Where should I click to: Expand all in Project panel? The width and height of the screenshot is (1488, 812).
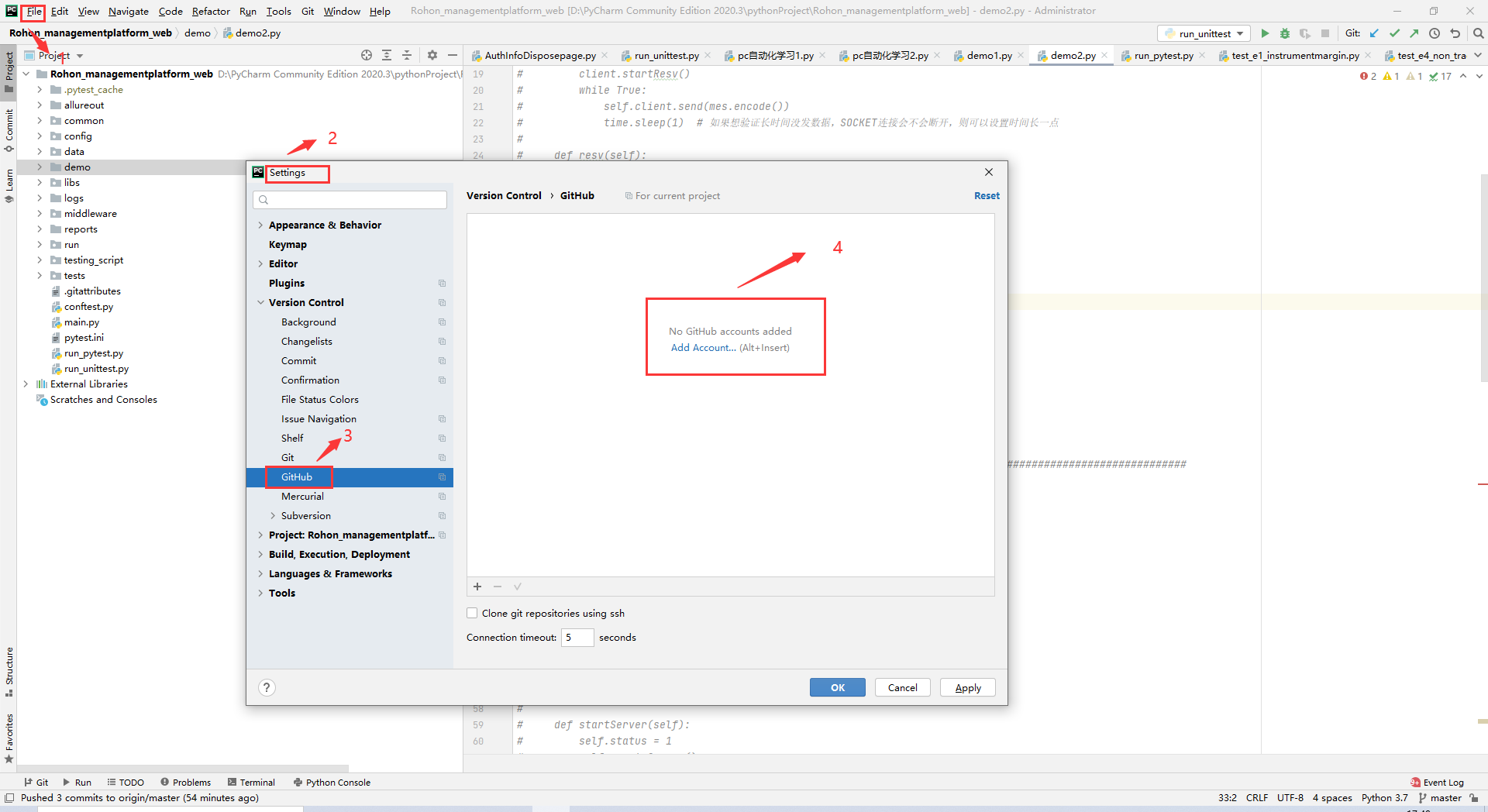[x=387, y=55]
